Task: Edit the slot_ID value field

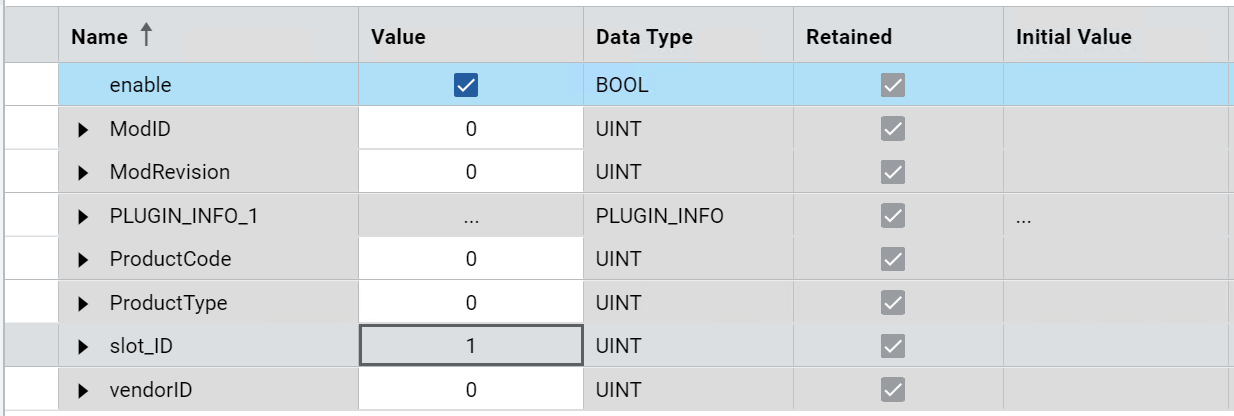Action: click(x=471, y=346)
